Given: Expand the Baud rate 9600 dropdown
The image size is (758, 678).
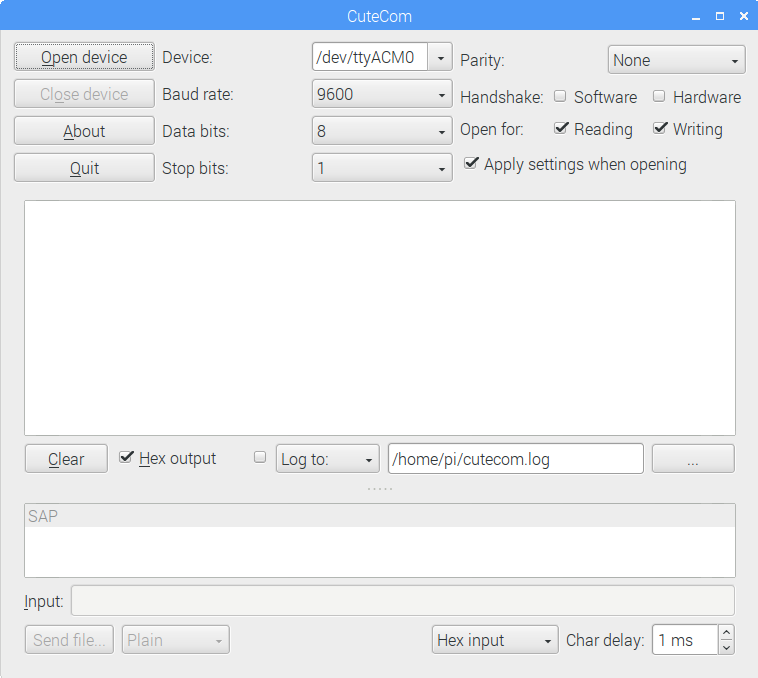Looking at the screenshot, I should point(382,94).
